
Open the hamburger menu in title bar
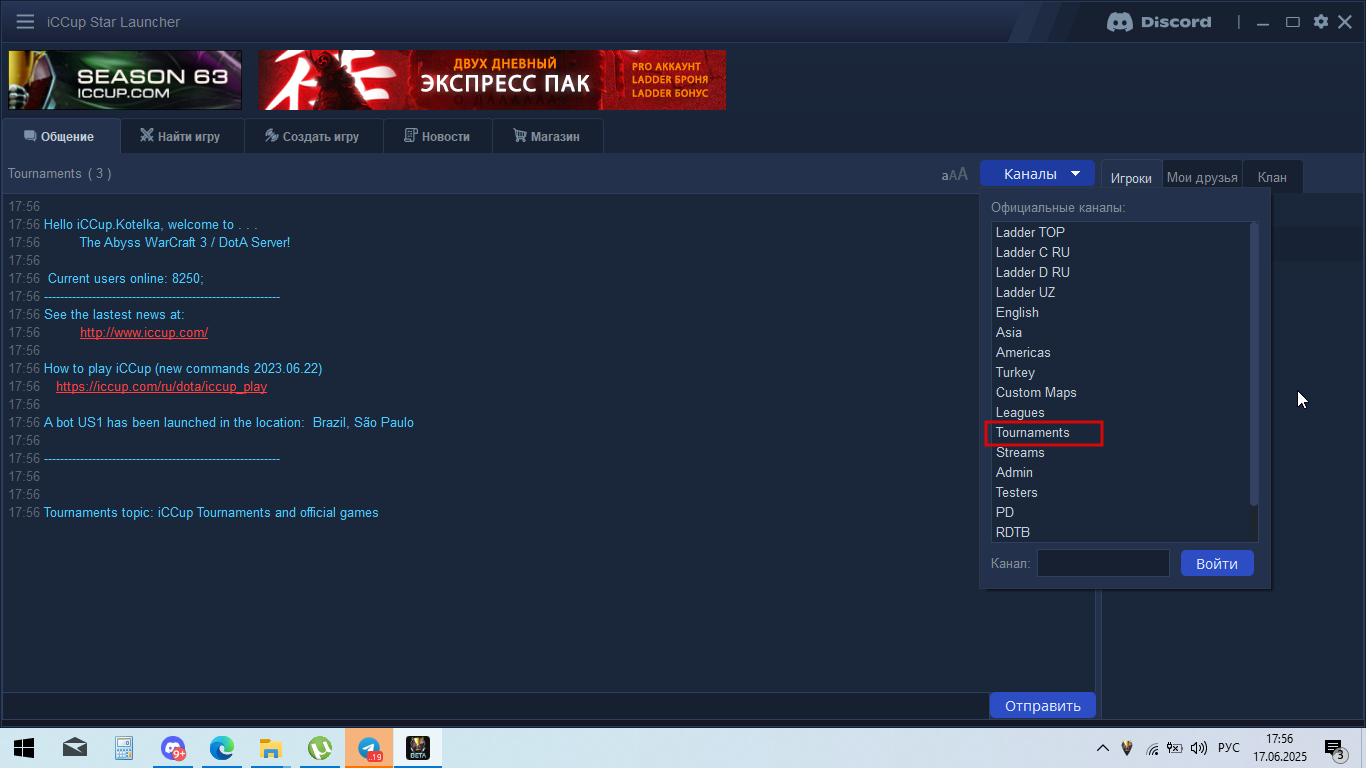pos(25,22)
